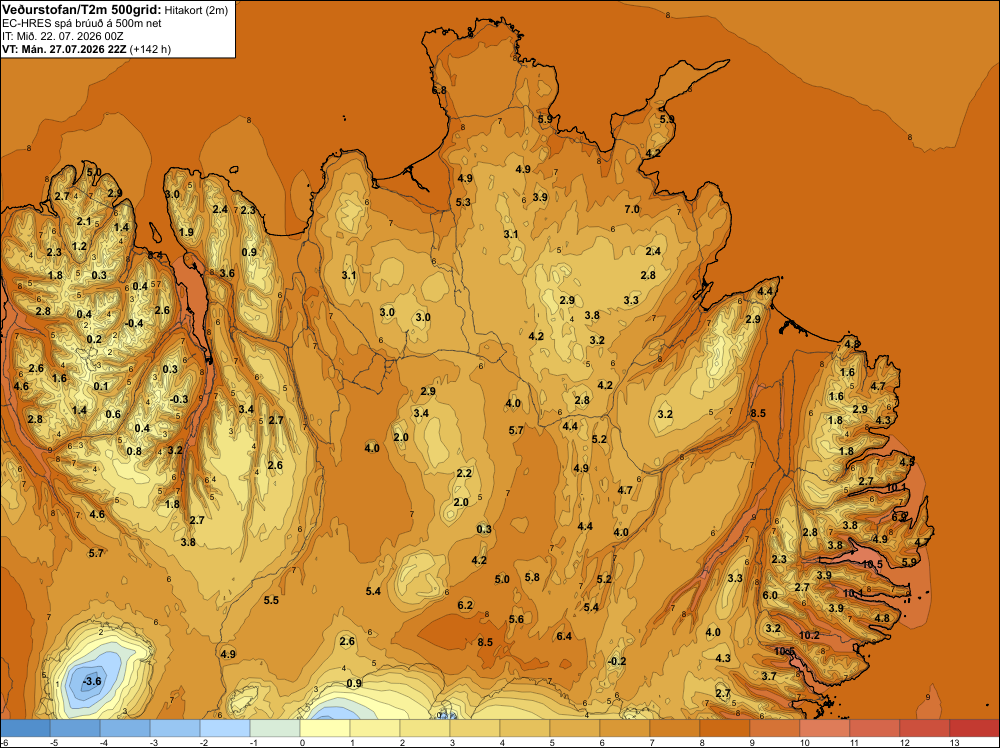1000x748 pixels.
Task: Click the title text 'Veðurstofan/T2m 500grid'
Action: pyautogui.click(x=81, y=10)
